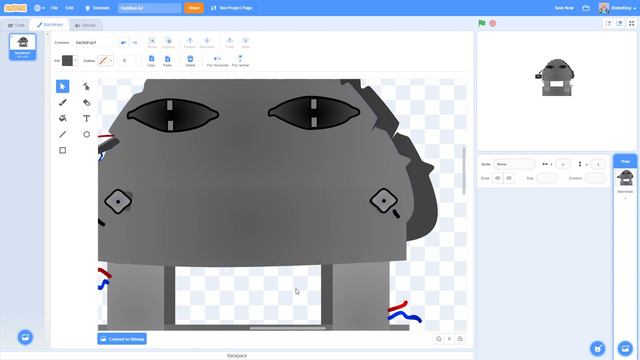
Task: Select the Brush tool
Action: click(x=62, y=102)
